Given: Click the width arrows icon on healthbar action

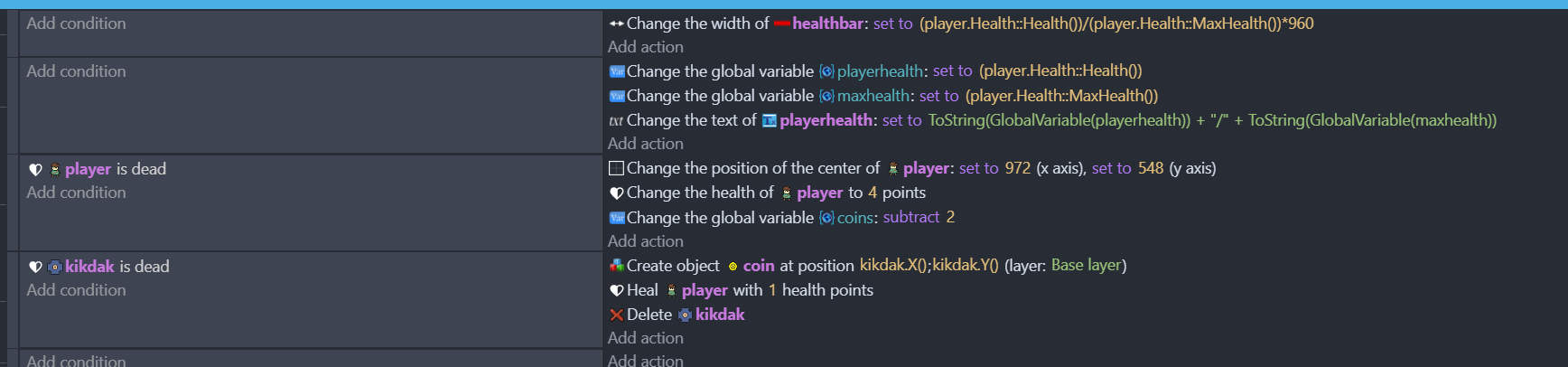Looking at the screenshot, I should click(x=617, y=24).
